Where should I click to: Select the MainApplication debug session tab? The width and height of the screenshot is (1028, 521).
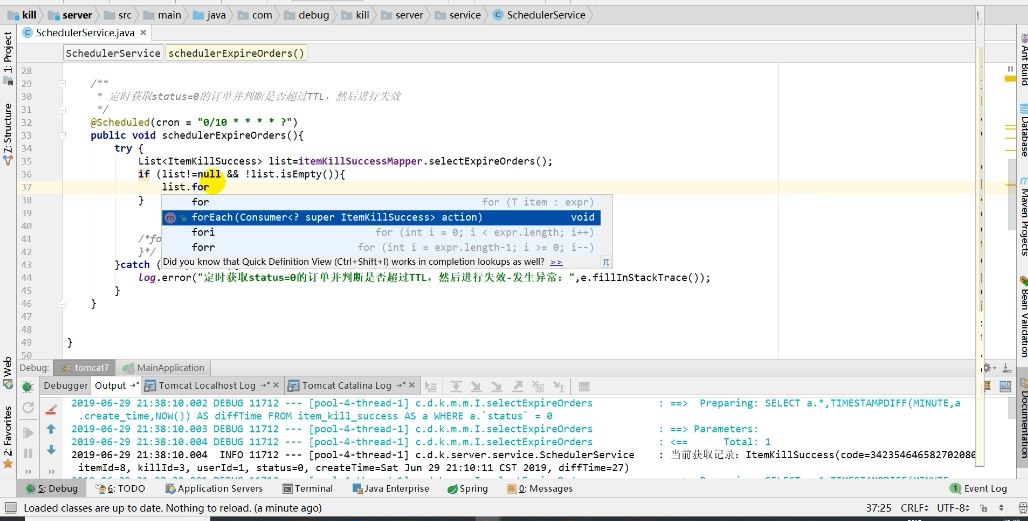164,368
